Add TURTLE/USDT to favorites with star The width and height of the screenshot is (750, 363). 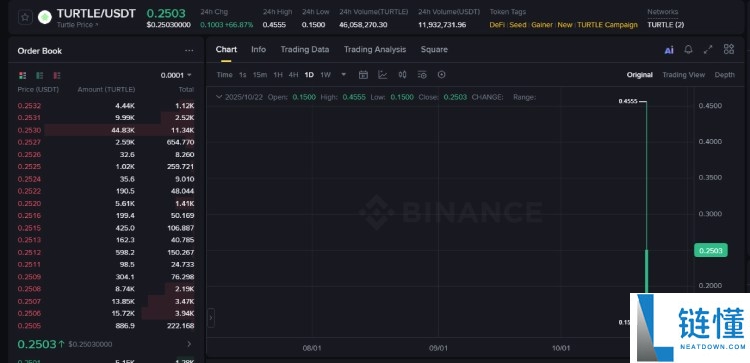(25, 17)
